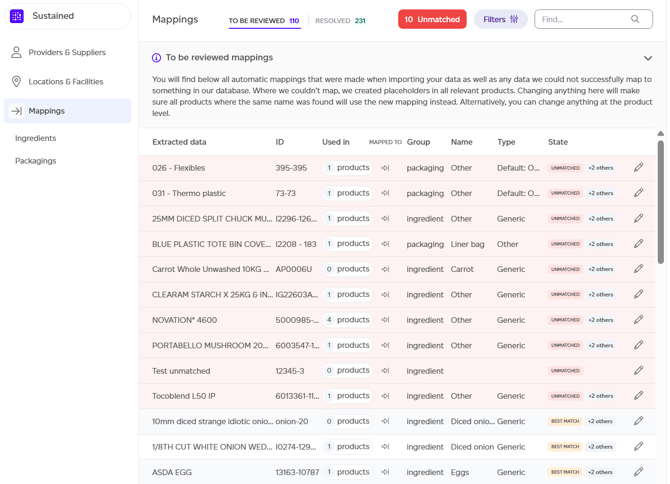
Task: Edit the 25MM DICED SPLIT CHUCK row pencil
Action: [x=638, y=218]
